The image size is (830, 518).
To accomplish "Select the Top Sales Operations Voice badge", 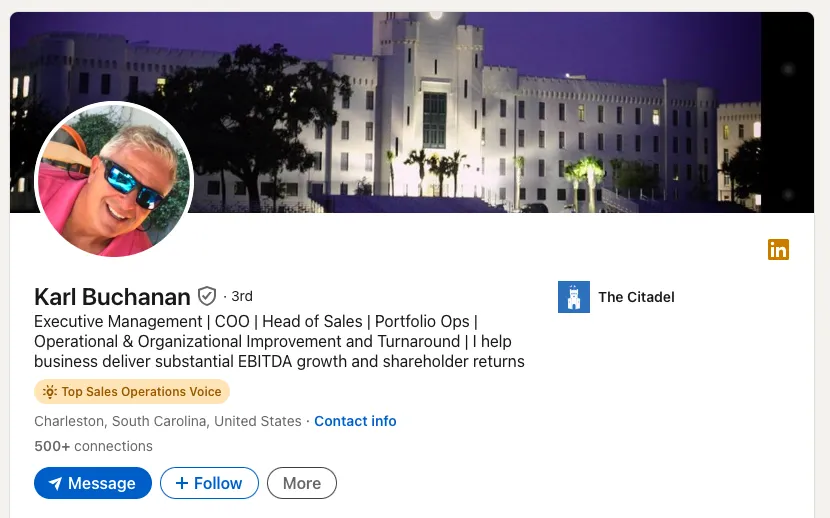I will 132,392.
